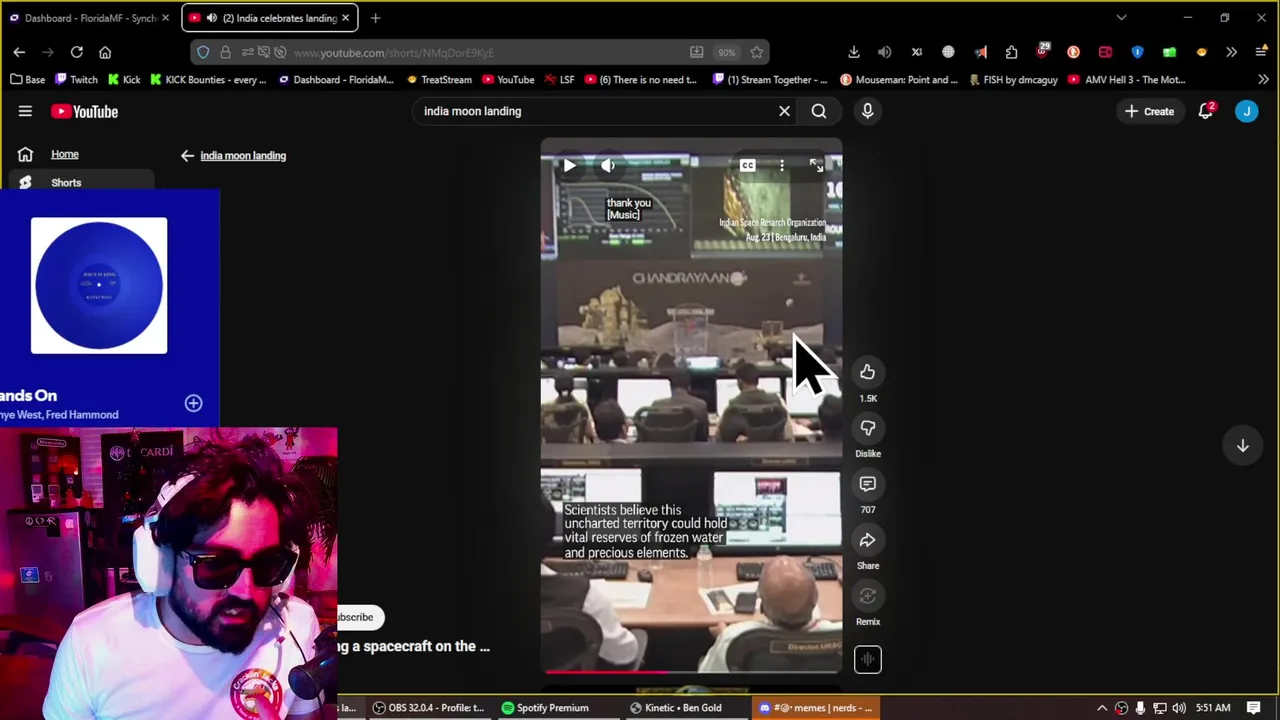The image size is (1280, 720).
Task: Click the 'india moon landing' back link
Action: coord(243,155)
